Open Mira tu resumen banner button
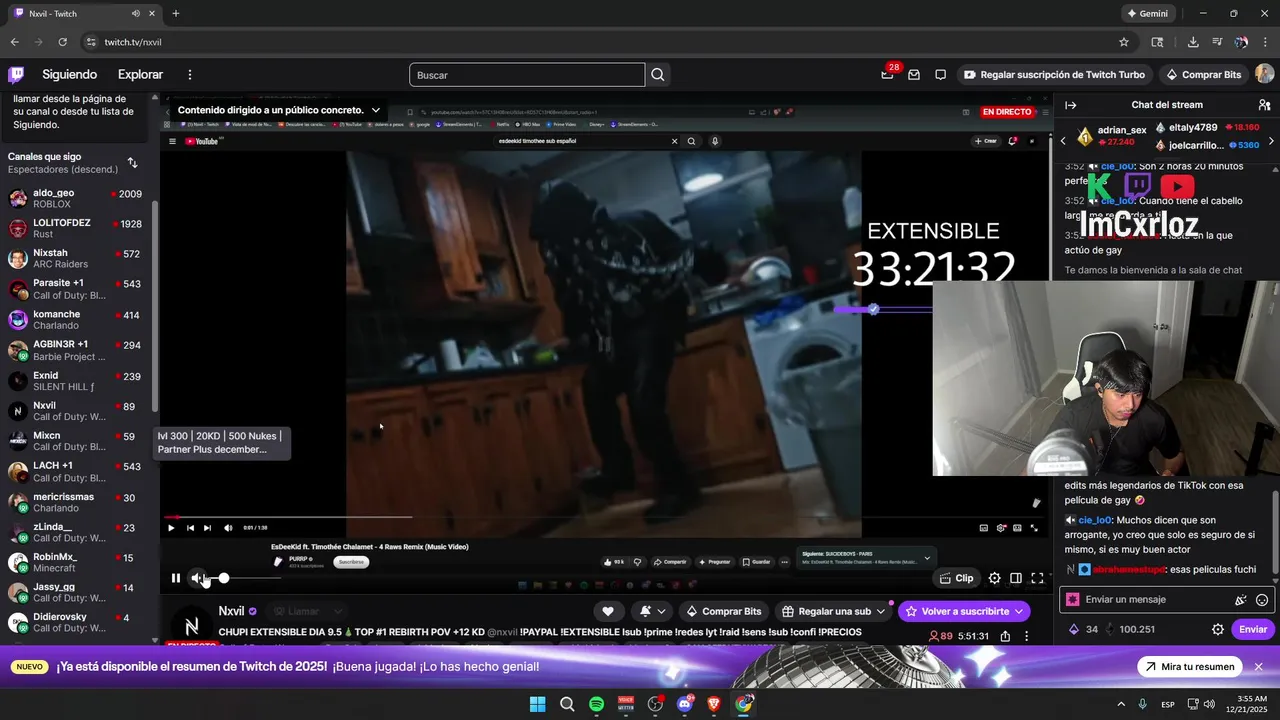Viewport: 1280px width, 720px height. click(x=1190, y=667)
